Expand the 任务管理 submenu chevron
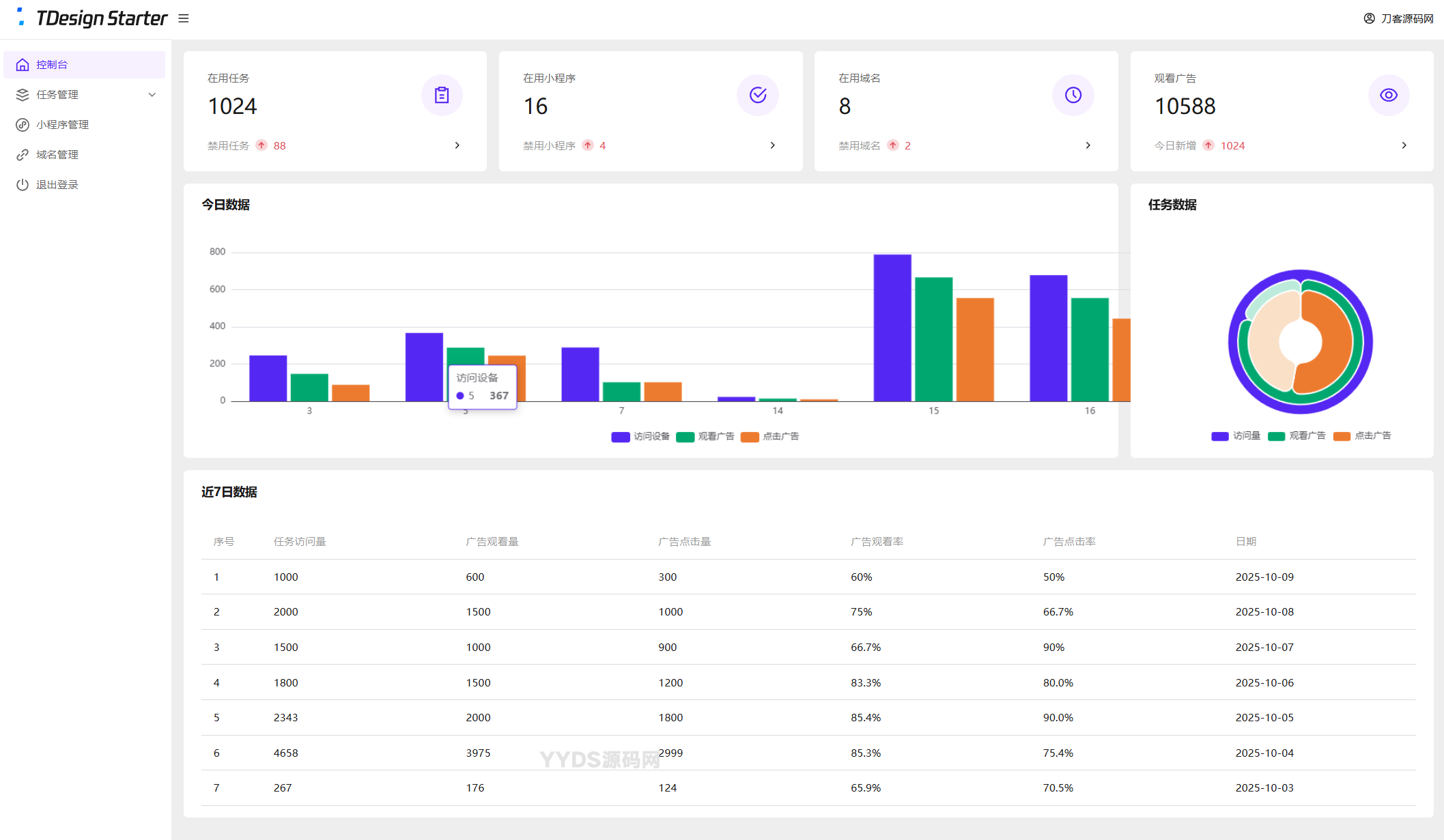Screen dimensions: 1444x840 tap(152, 95)
